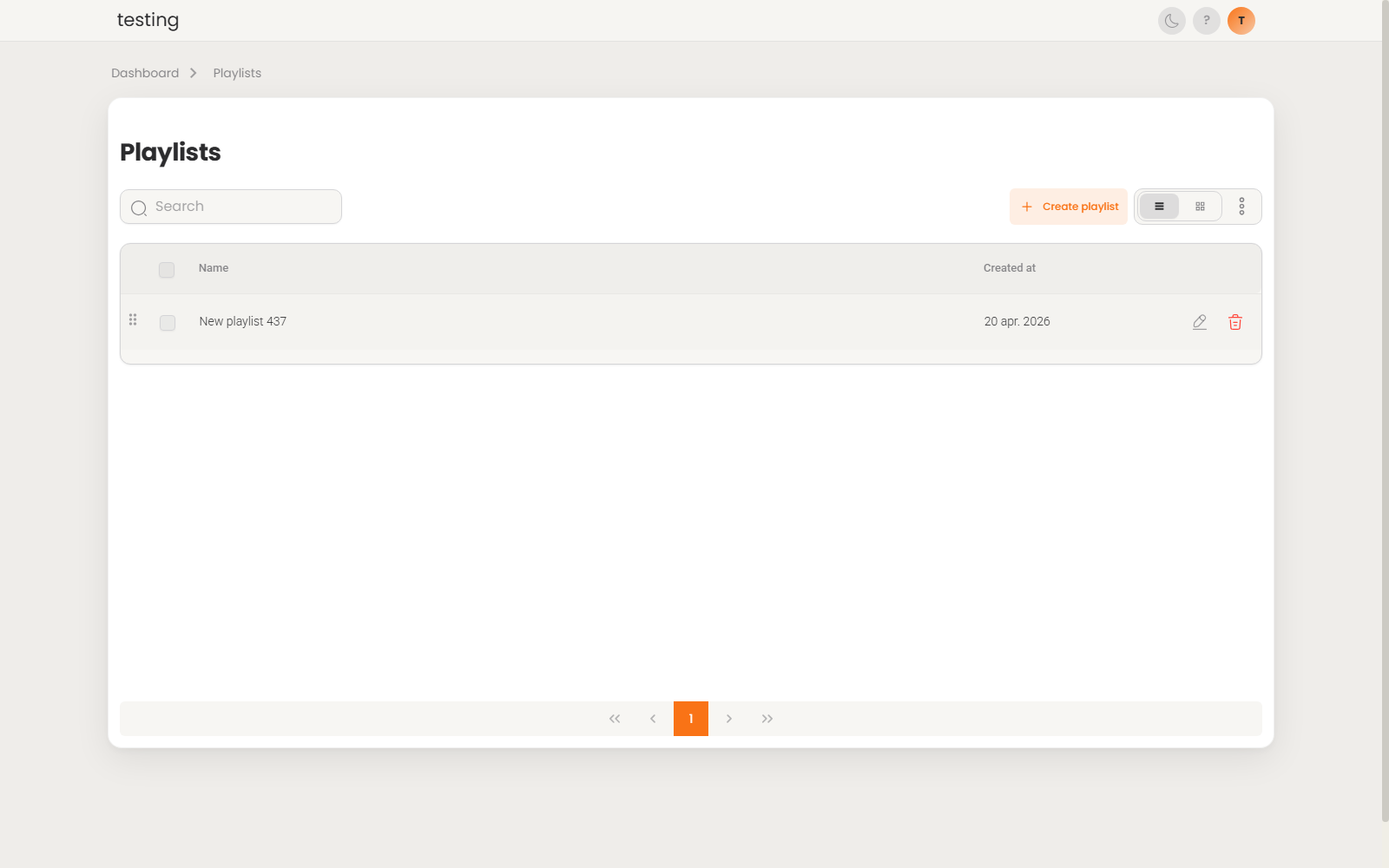The image size is (1389, 868).
Task: Delete New playlist 437 with trash icon
Action: point(1235,322)
